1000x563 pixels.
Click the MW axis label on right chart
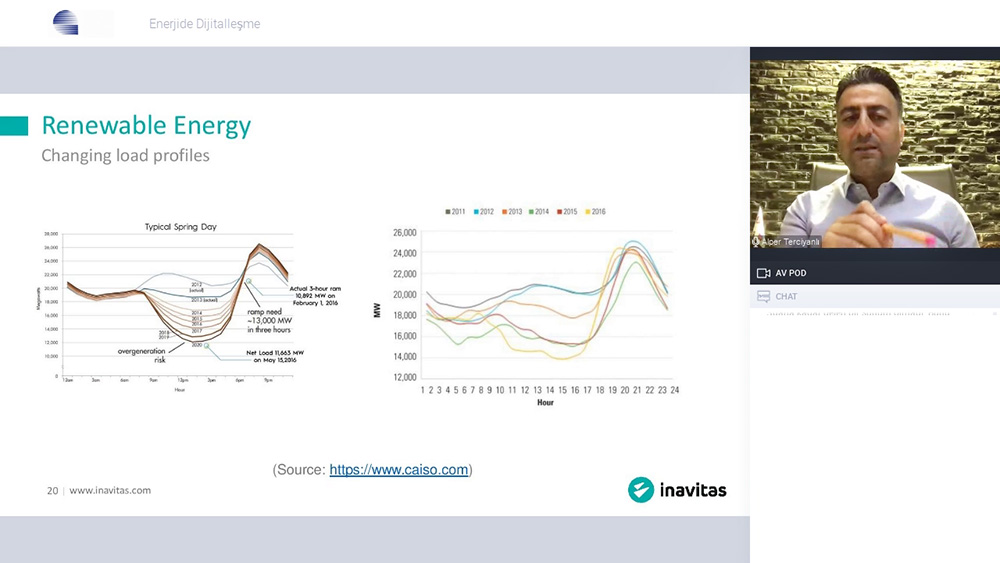click(377, 311)
